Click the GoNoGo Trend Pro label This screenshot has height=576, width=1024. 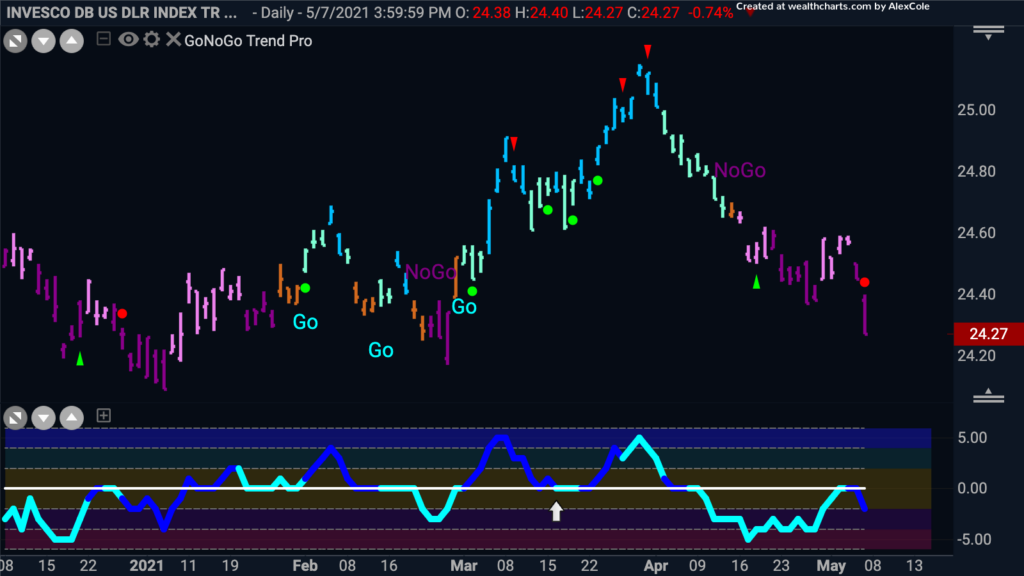click(248, 40)
